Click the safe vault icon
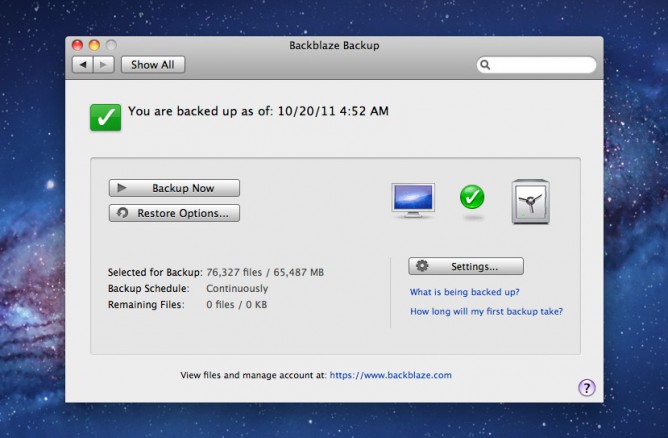Screen dimensions: 668x438 click(531, 203)
